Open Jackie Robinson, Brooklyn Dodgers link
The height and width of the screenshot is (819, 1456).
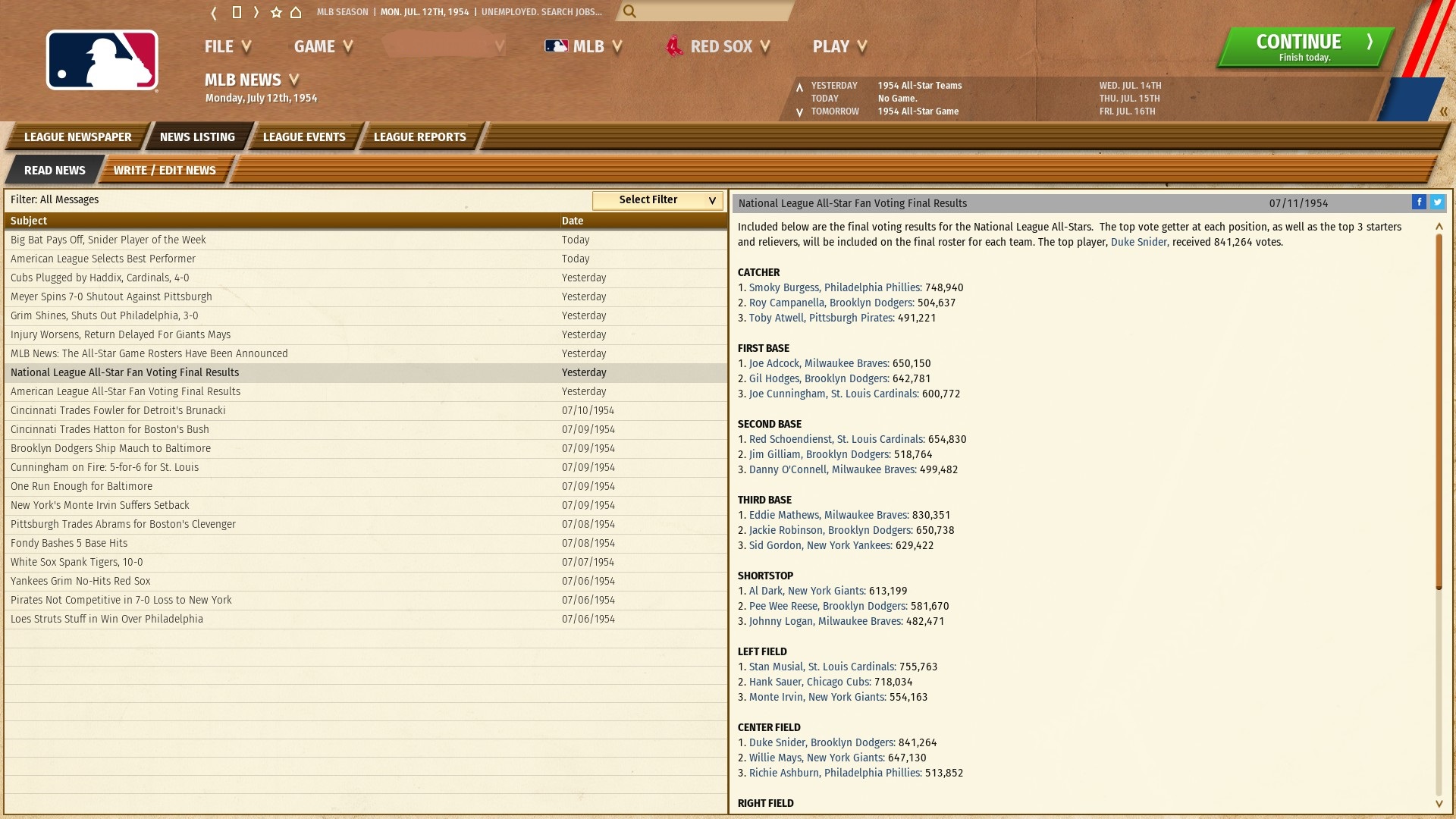click(x=830, y=530)
